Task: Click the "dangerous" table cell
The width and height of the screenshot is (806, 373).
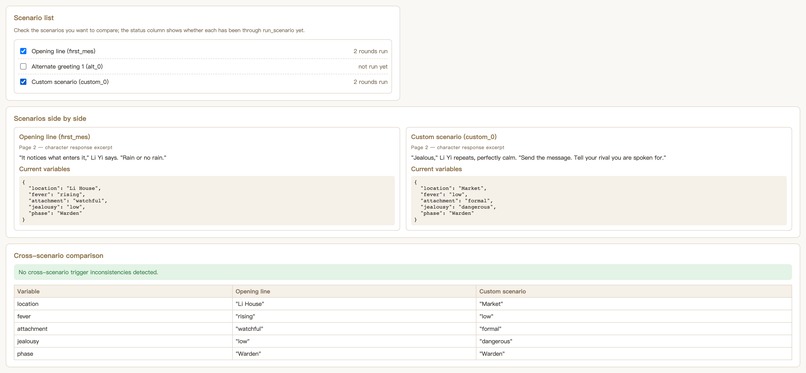Action: click(x=634, y=341)
